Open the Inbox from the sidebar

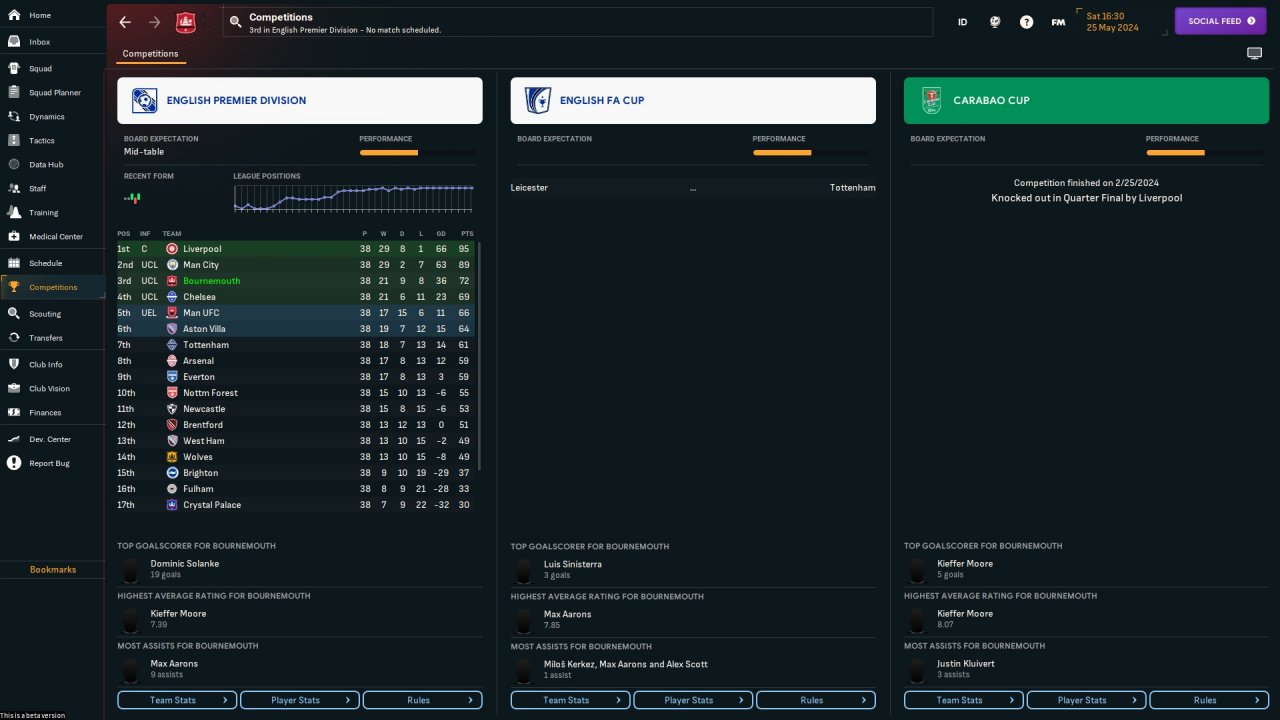click(40, 42)
